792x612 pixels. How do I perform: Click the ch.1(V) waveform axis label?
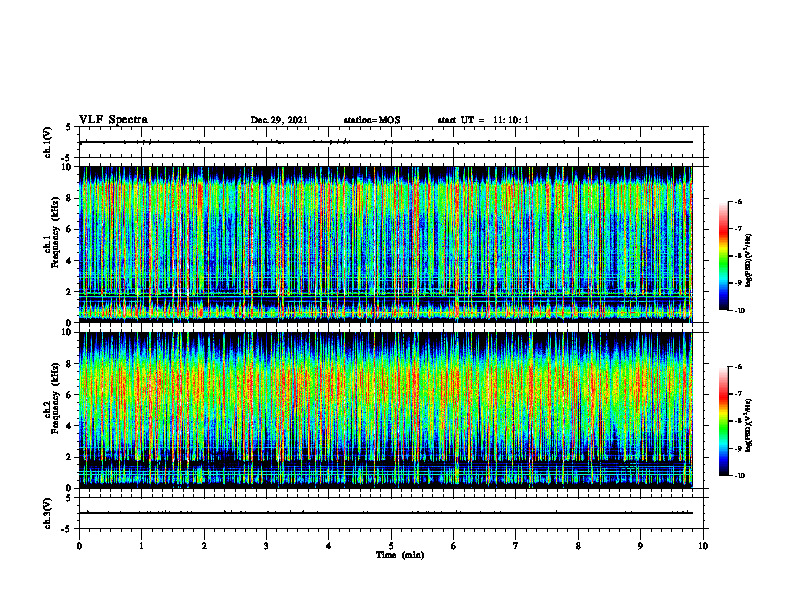(48, 142)
